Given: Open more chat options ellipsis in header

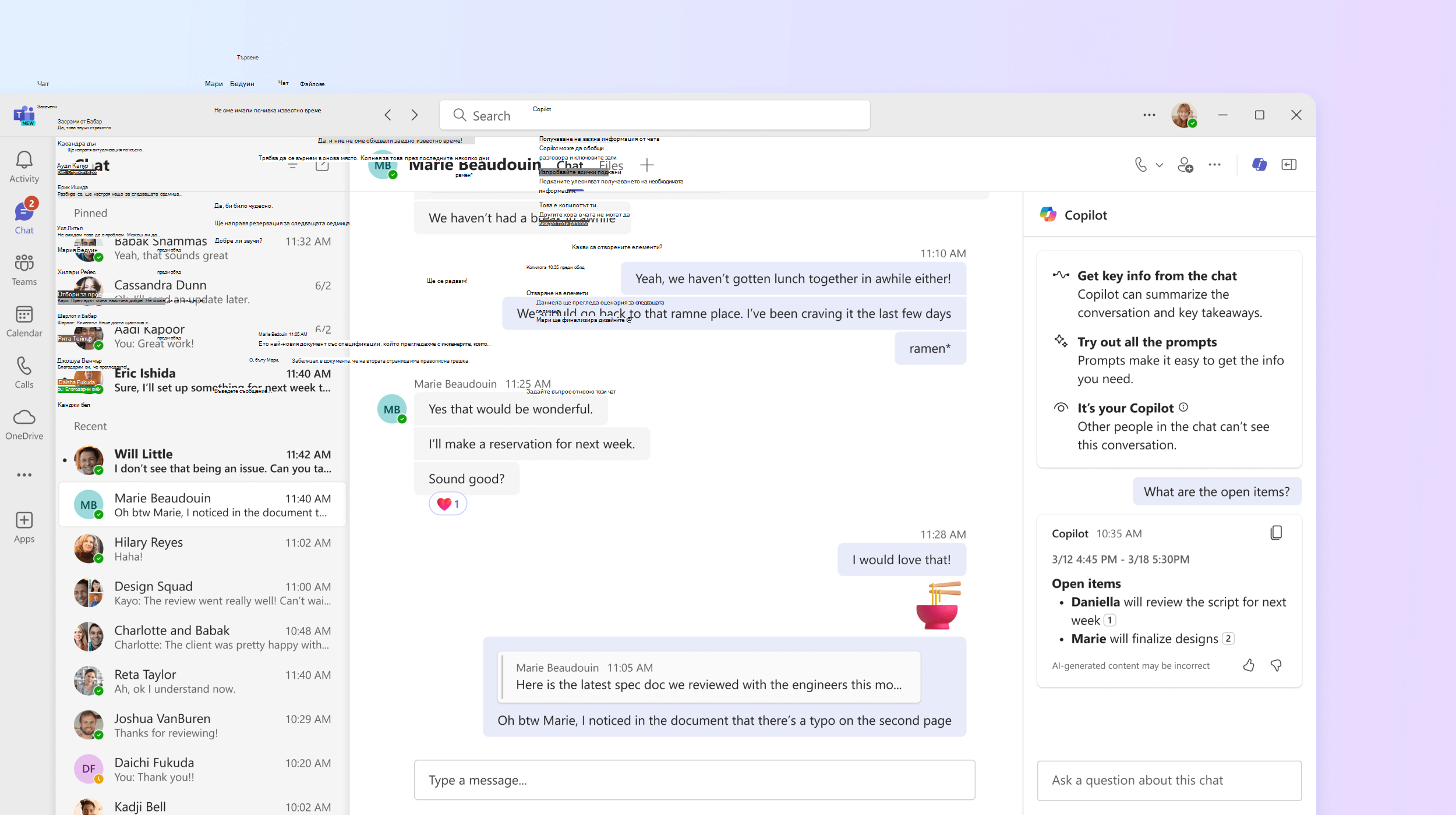Looking at the screenshot, I should click(1214, 165).
